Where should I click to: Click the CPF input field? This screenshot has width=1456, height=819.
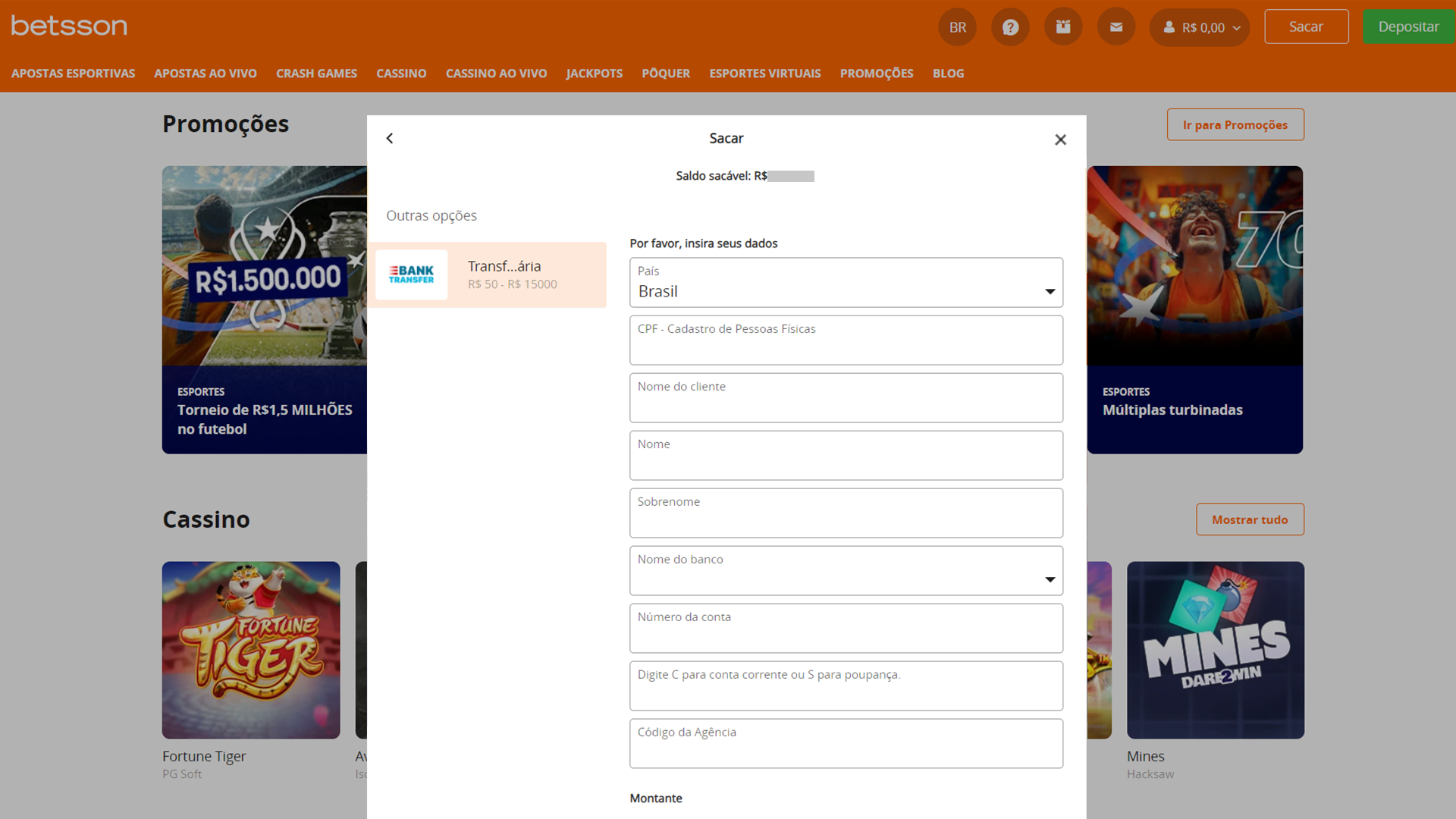pos(846,340)
